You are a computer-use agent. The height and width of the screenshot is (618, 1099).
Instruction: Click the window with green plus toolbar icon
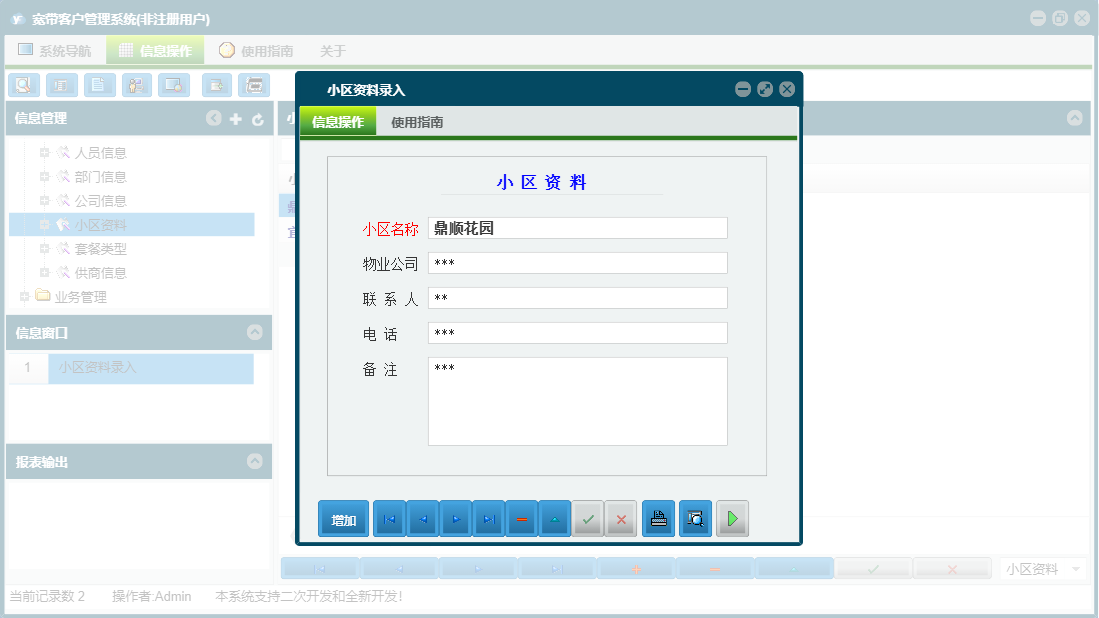tap(217, 85)
